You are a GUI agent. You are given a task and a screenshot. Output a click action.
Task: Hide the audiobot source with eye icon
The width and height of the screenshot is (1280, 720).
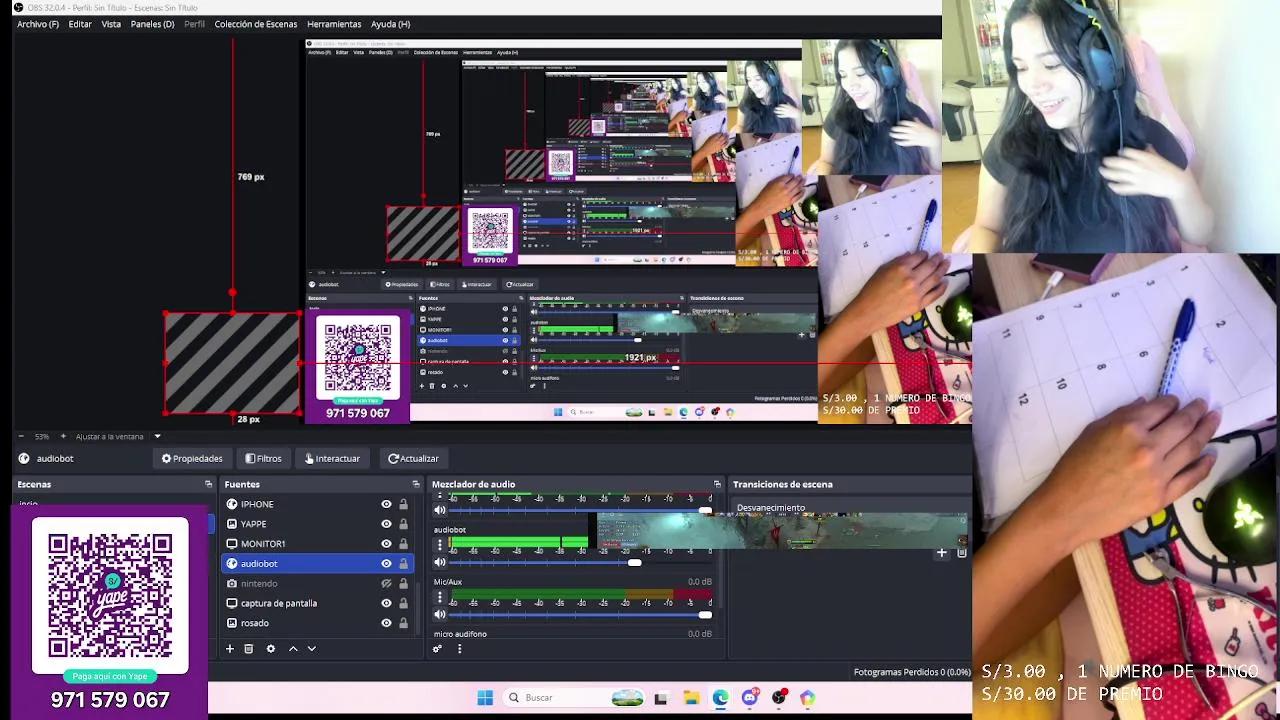point(386,564)
